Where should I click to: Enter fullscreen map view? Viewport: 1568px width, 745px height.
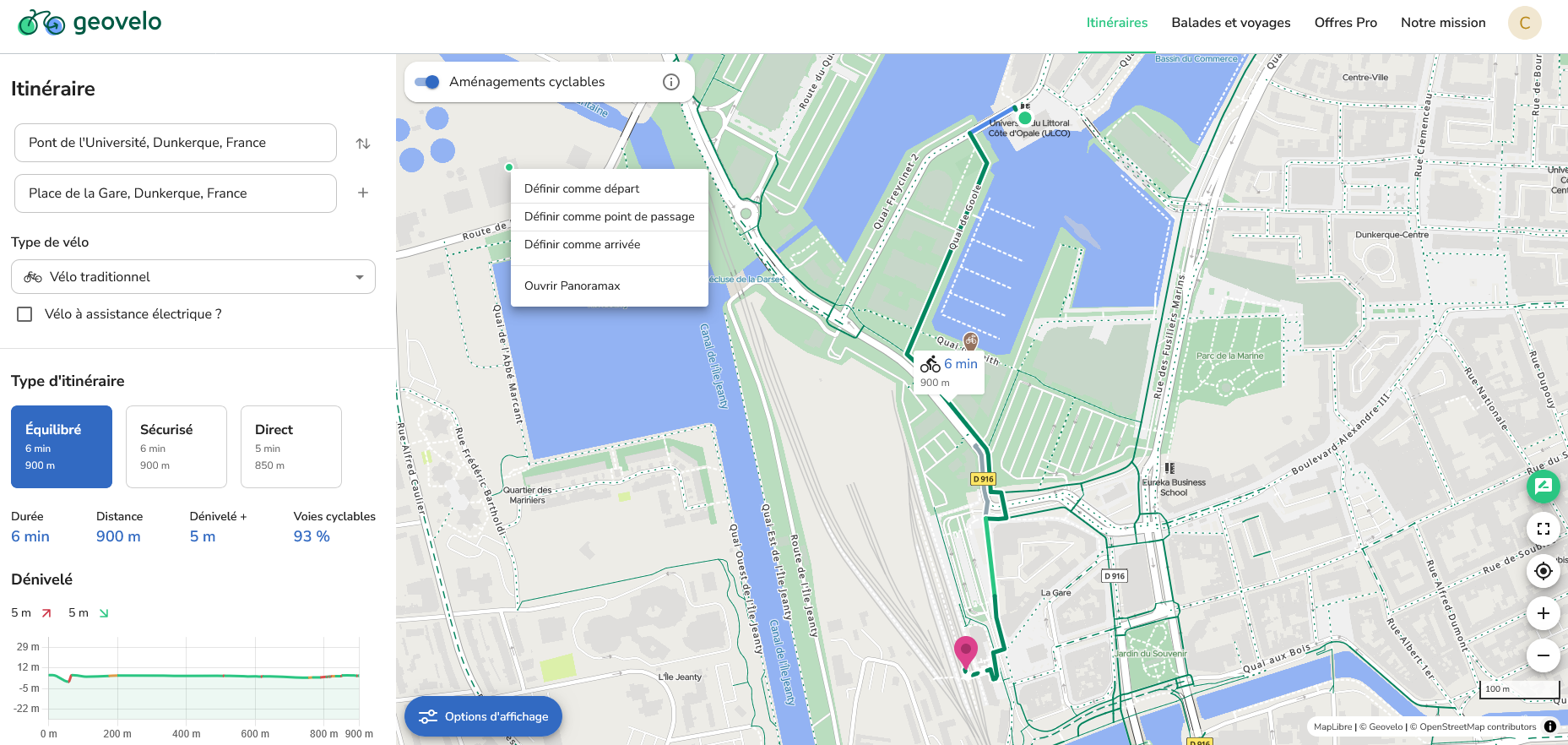click(1543, 529)
